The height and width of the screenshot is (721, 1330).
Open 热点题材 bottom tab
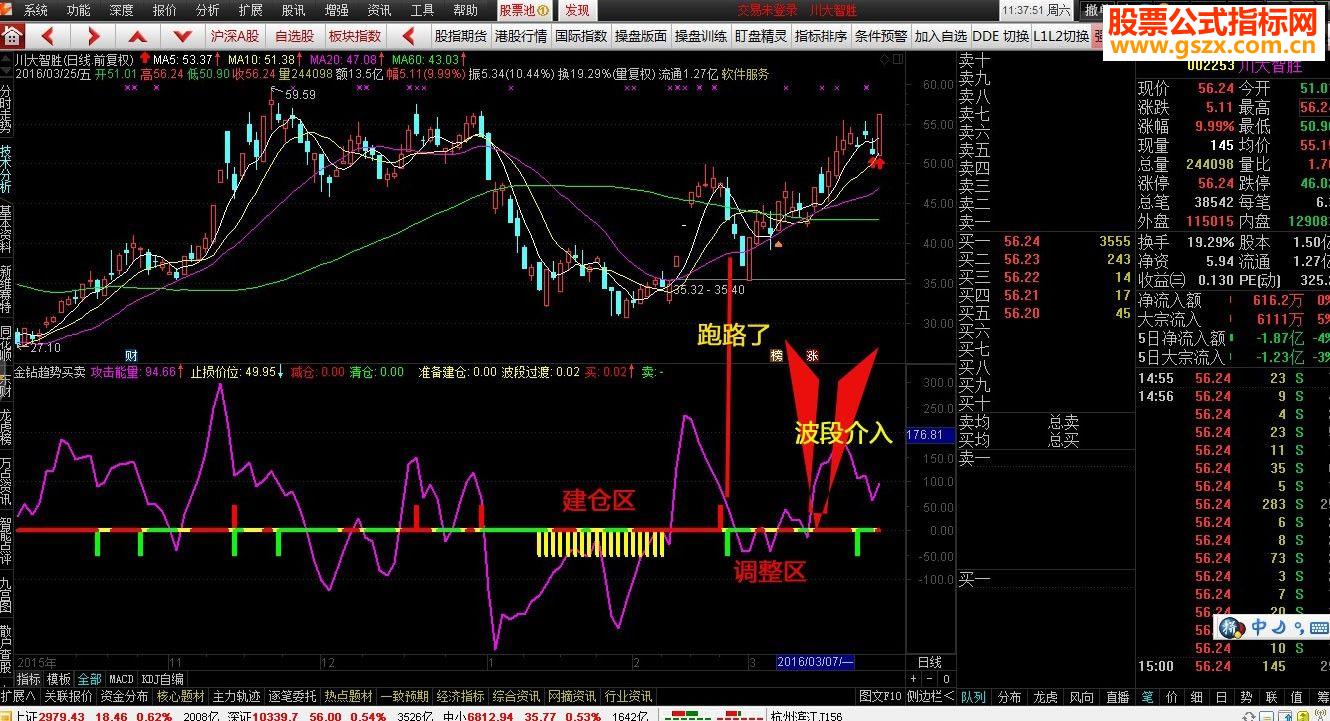click(x=348, y=696)
